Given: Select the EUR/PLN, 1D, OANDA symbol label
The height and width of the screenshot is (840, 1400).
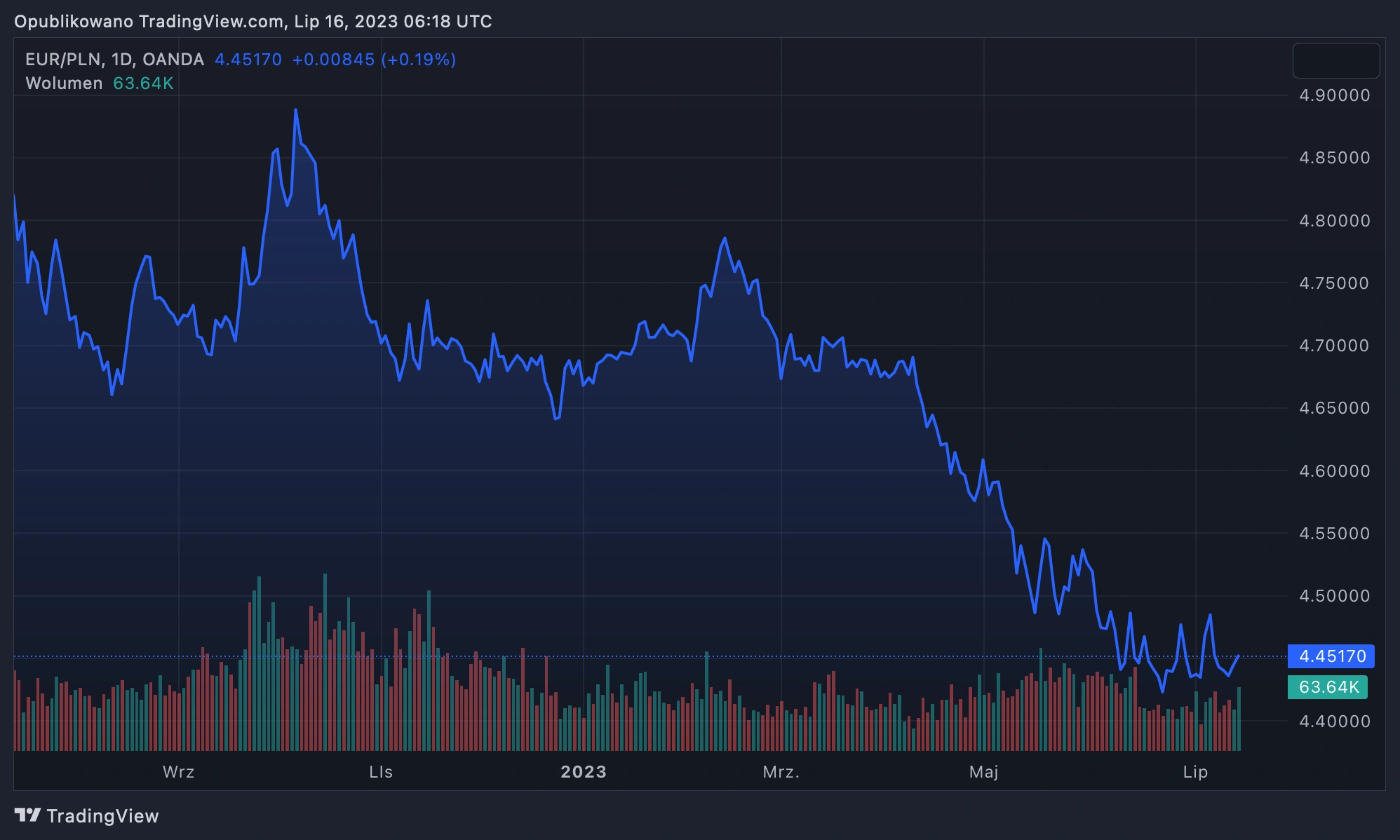Looking at the screenshot, I should pos(115,60).
